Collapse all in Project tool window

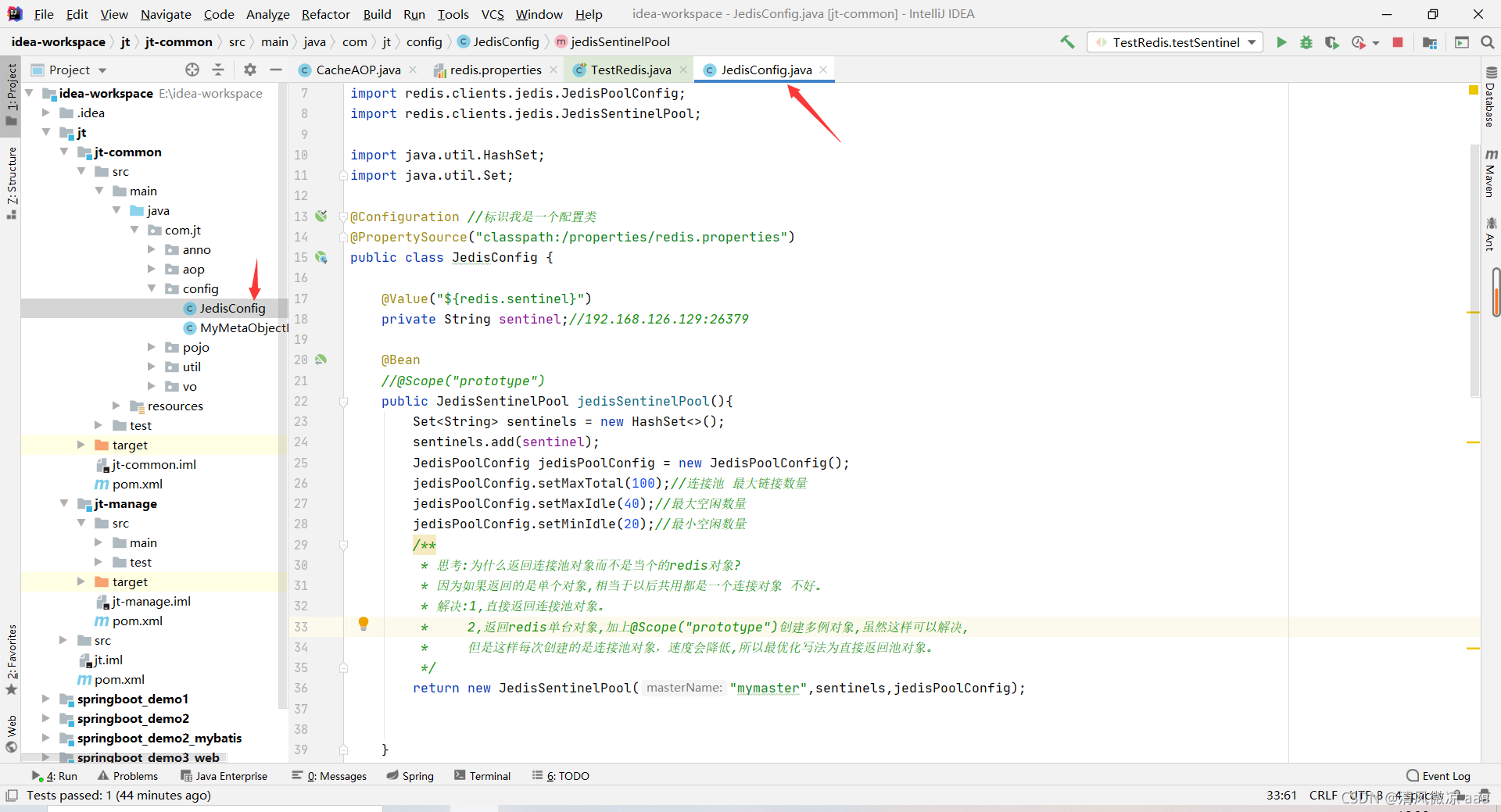[x=218, y=70]
